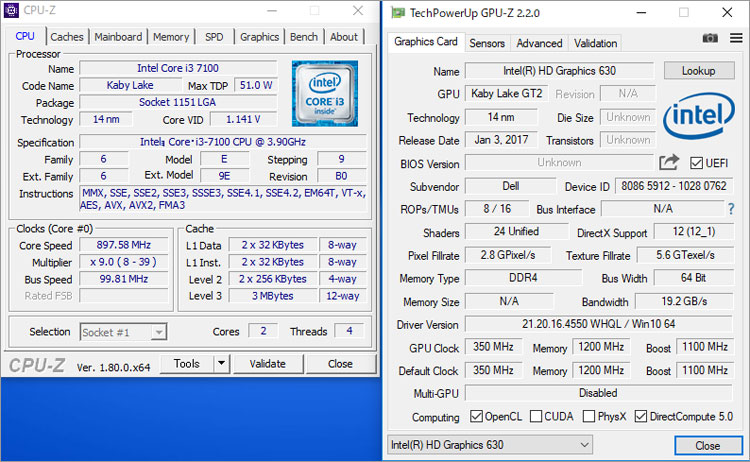The height and width of the screenshot is (462, 750).
Task: Click the Core Speed value 897.58 MHz
Action: 123,245
